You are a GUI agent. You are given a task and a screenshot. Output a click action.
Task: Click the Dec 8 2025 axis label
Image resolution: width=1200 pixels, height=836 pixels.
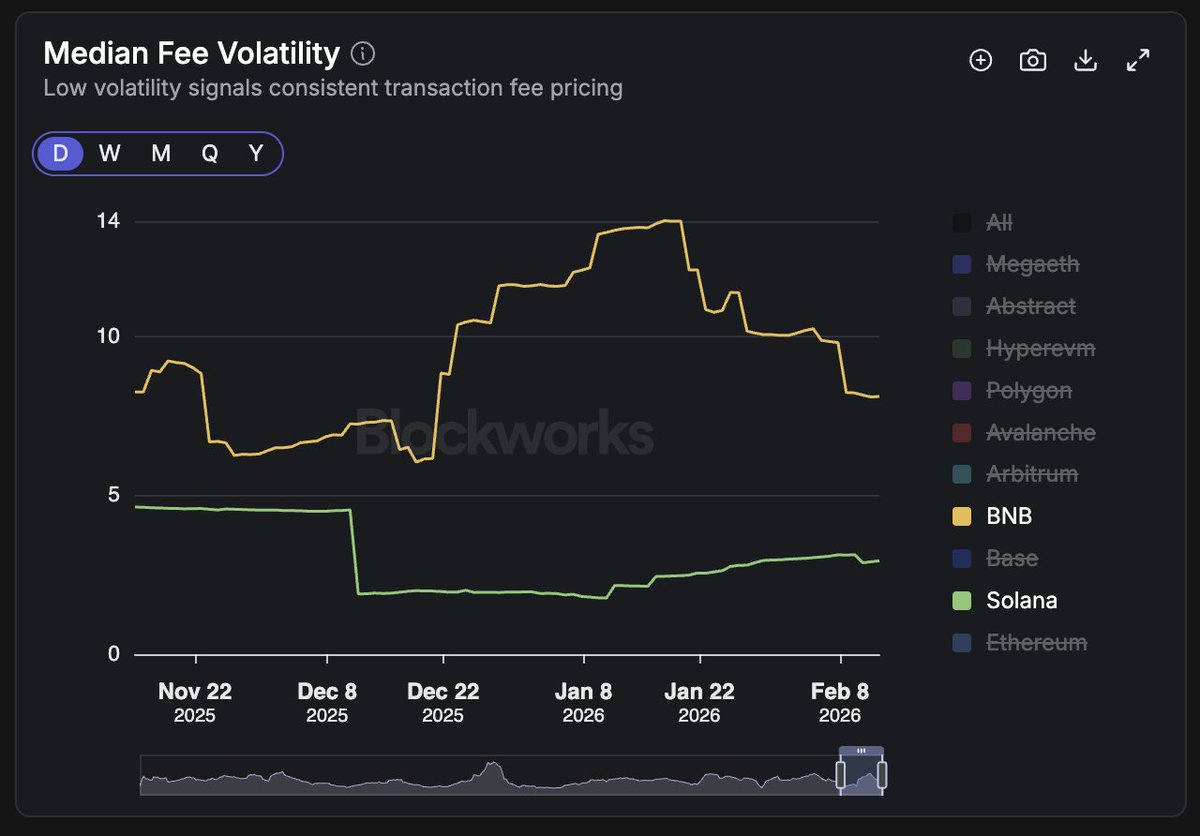(x=327, y=701)
